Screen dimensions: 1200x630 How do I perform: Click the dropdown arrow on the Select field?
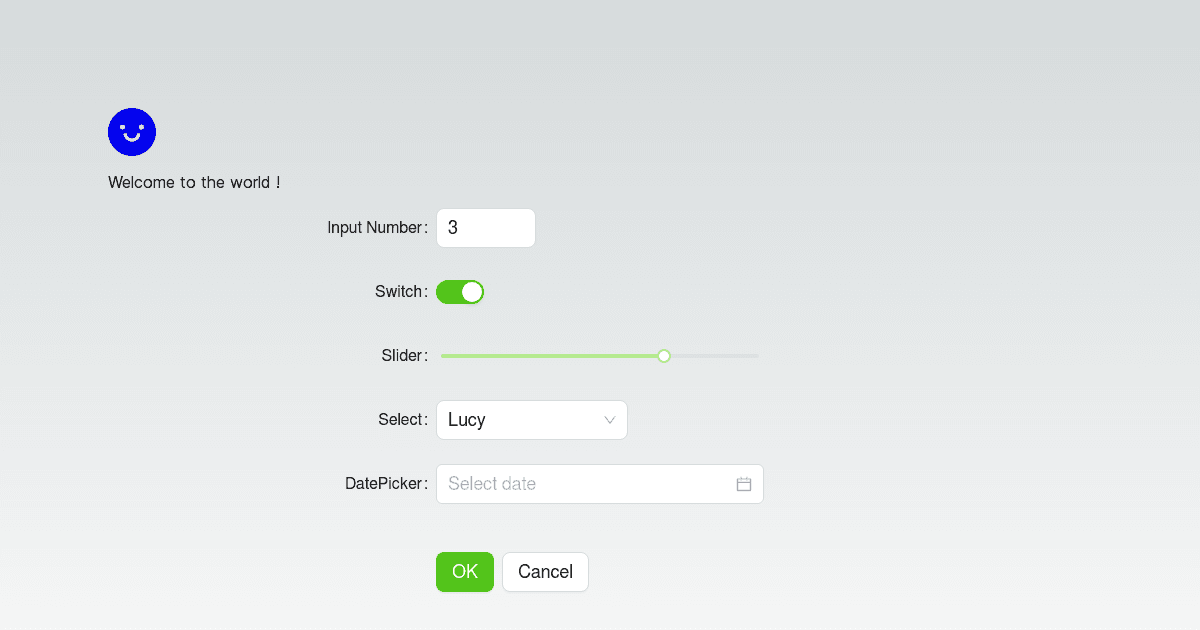[610, 420]
